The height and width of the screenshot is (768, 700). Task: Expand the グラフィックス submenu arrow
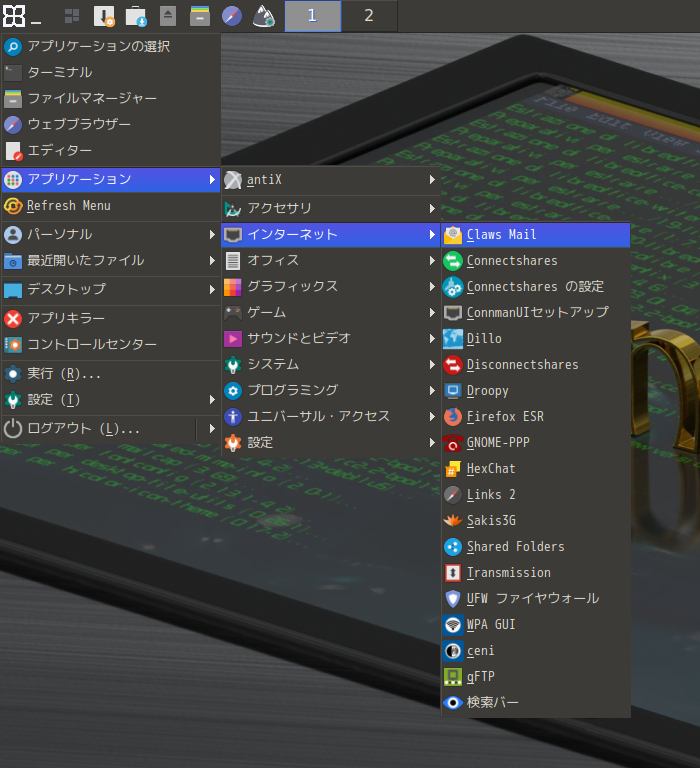point(432,287)
